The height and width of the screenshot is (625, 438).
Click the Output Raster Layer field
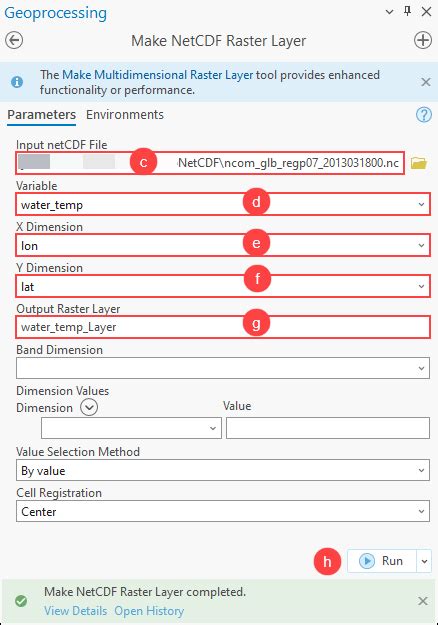click(x=223, y=327)
